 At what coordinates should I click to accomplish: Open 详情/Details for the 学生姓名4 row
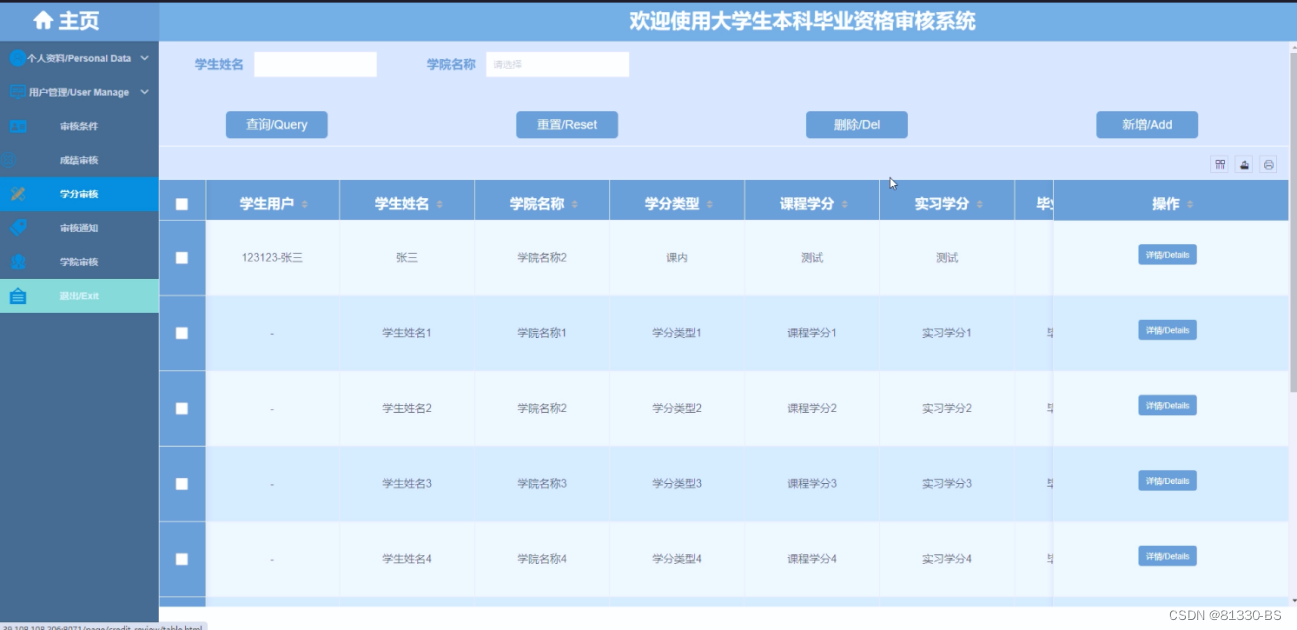(x=1167, y=556)
